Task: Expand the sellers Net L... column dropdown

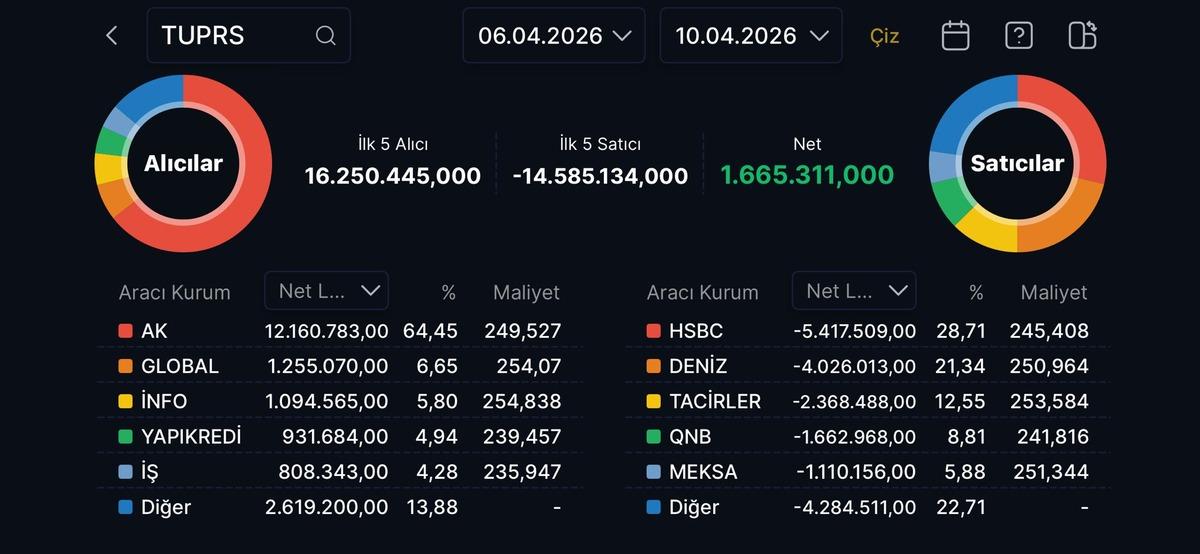Action: 854,291
